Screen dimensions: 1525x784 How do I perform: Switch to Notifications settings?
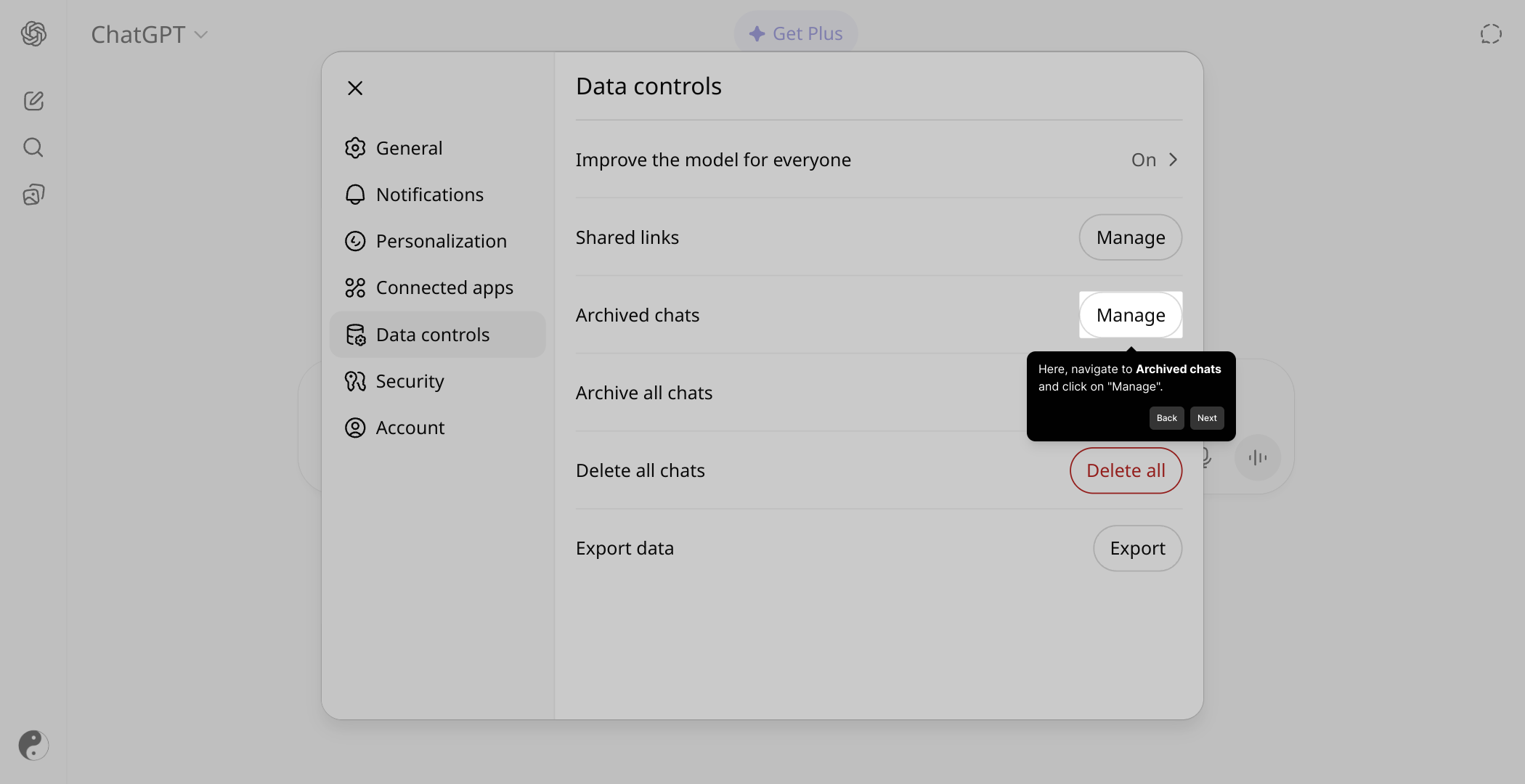tap(437, 195)
